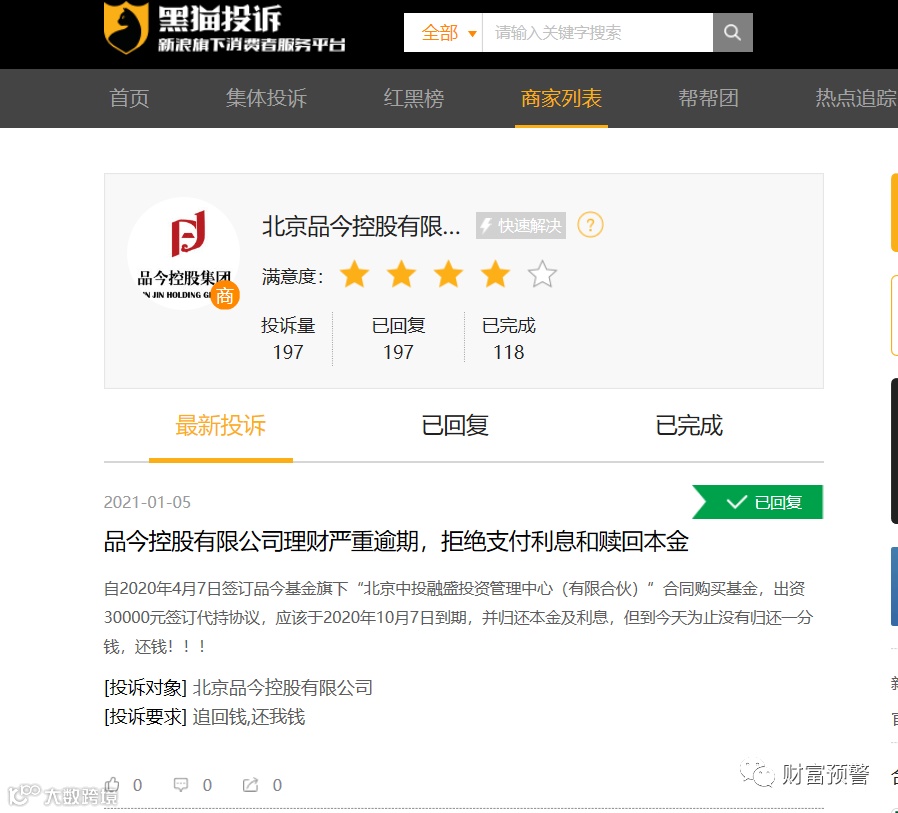This screenshot has width=898, height=813.
Task: Click complaint description starting 自2020年4月7日
Action: pyautogui.click(x=458, y=618)
